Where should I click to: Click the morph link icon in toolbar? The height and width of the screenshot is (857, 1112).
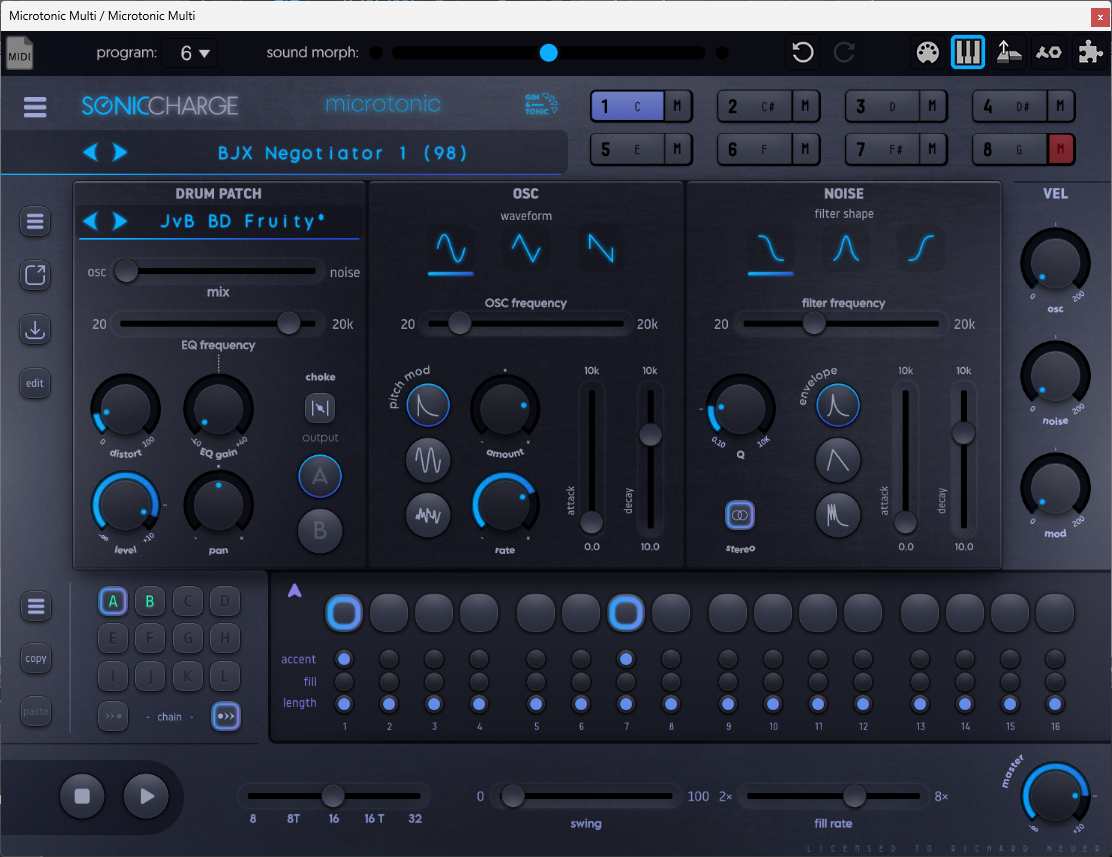(1048, 52)
